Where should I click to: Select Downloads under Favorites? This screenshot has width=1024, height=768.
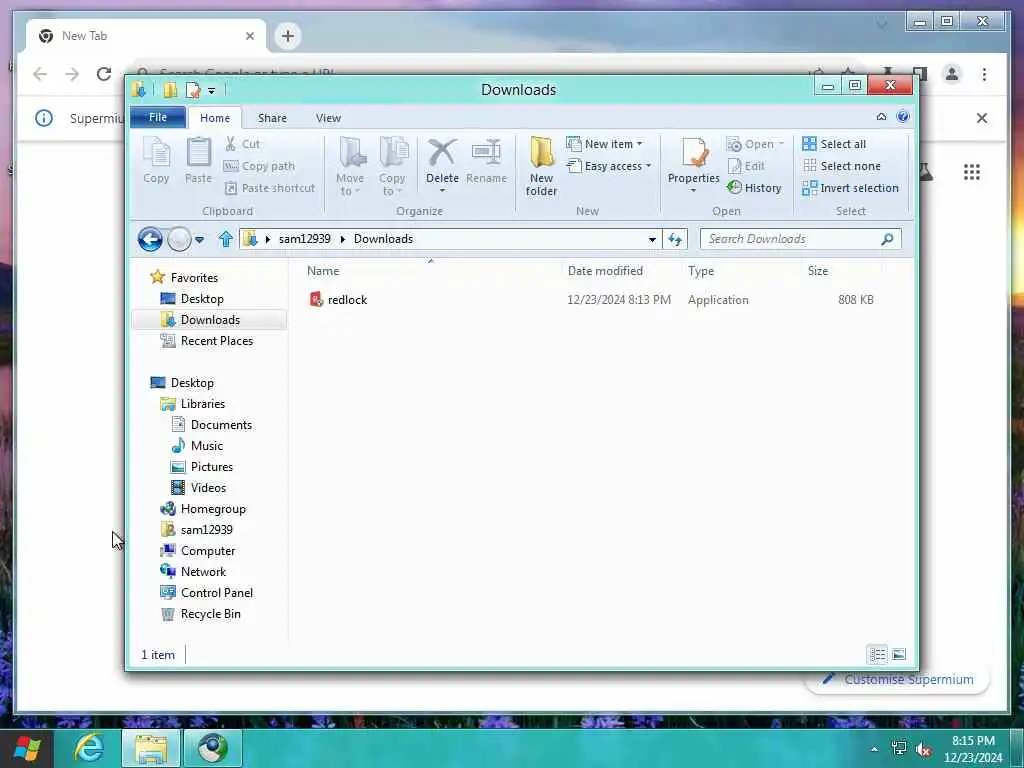coord(210,319)
